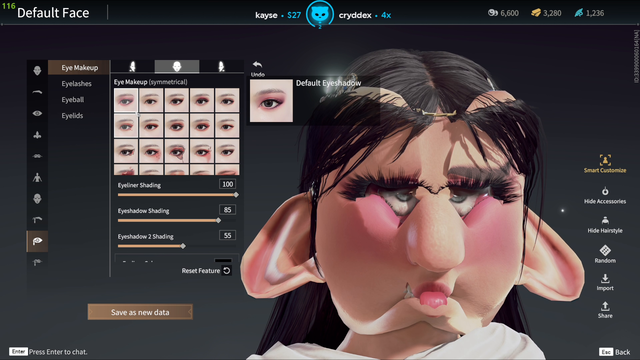Open the black color swatch below sliders
Image resolution: width=640 pixels, height=360 pixels.
(x=223, y=260)
